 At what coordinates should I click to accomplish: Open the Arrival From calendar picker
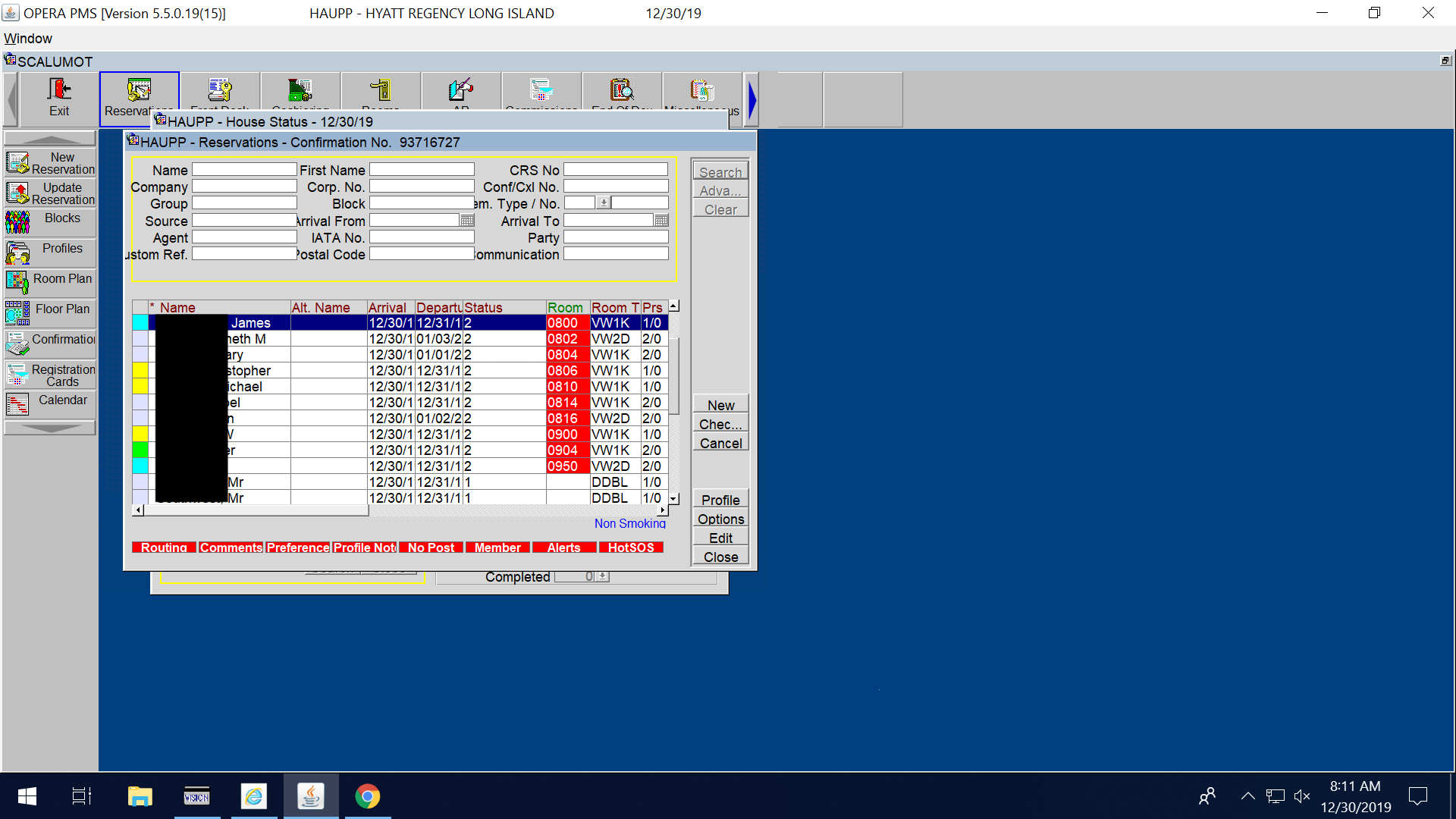[467, 221]
